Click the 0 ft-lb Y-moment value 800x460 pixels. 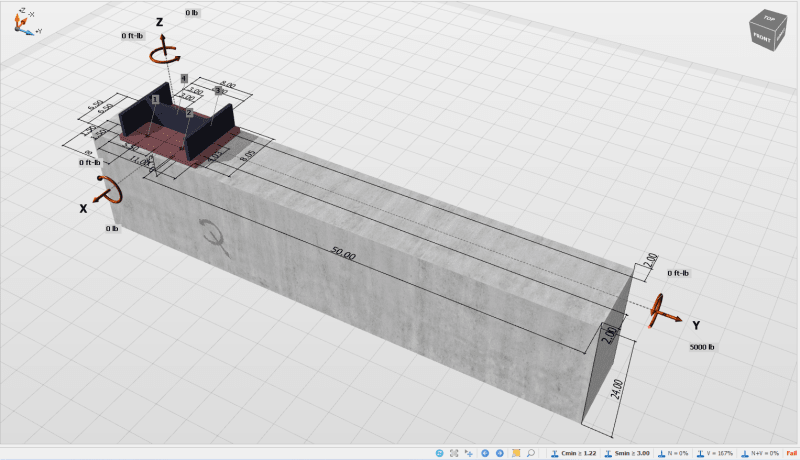pyautogui.click(x=678, y=273)
